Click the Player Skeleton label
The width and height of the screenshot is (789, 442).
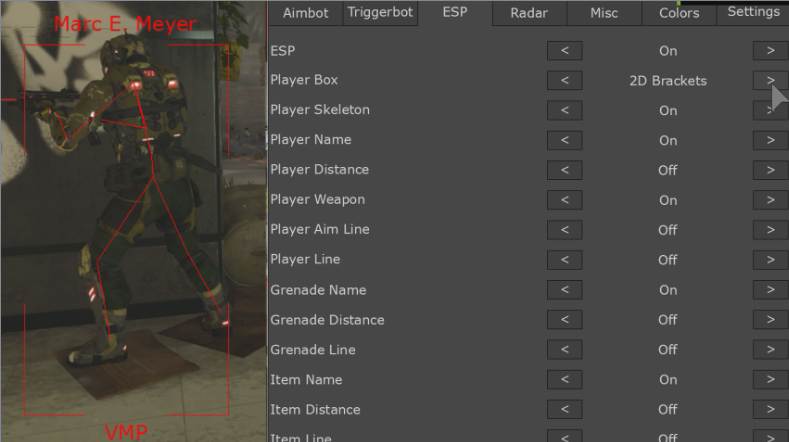click(320, 110)
